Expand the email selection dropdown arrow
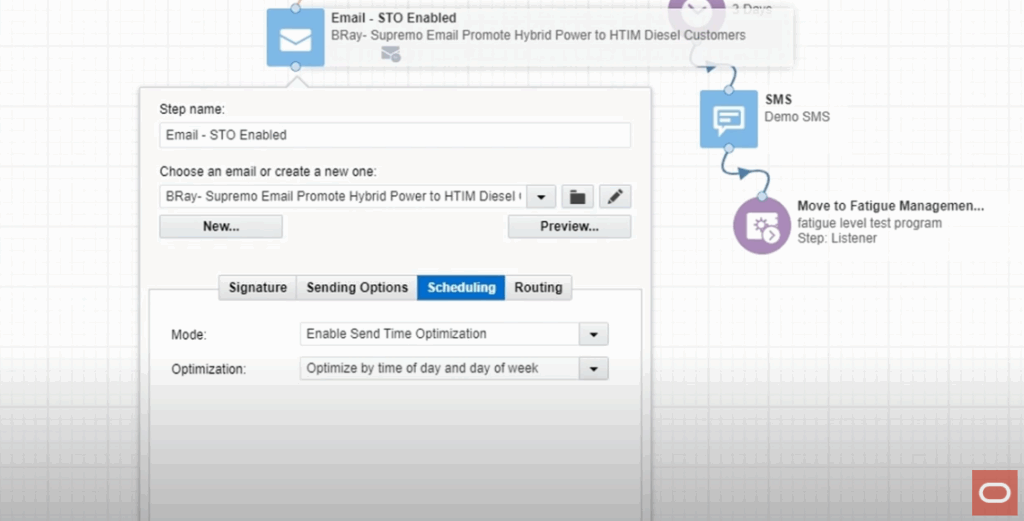Viewport: 1024px width, 521px height. point(541,197)
